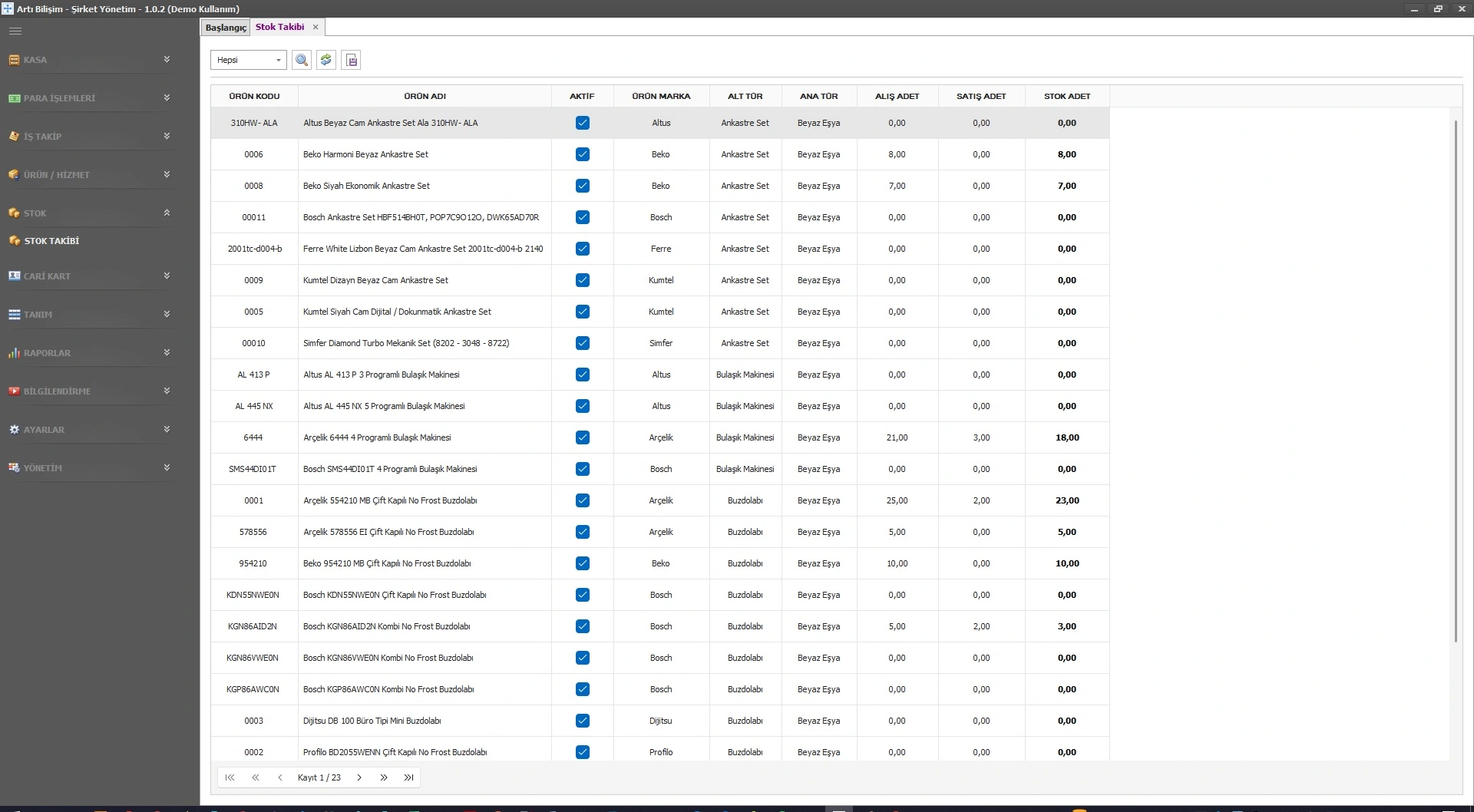Click the export report toolbar icon
The width and height of the screenshot is (1474, 812).
(352, 60)
